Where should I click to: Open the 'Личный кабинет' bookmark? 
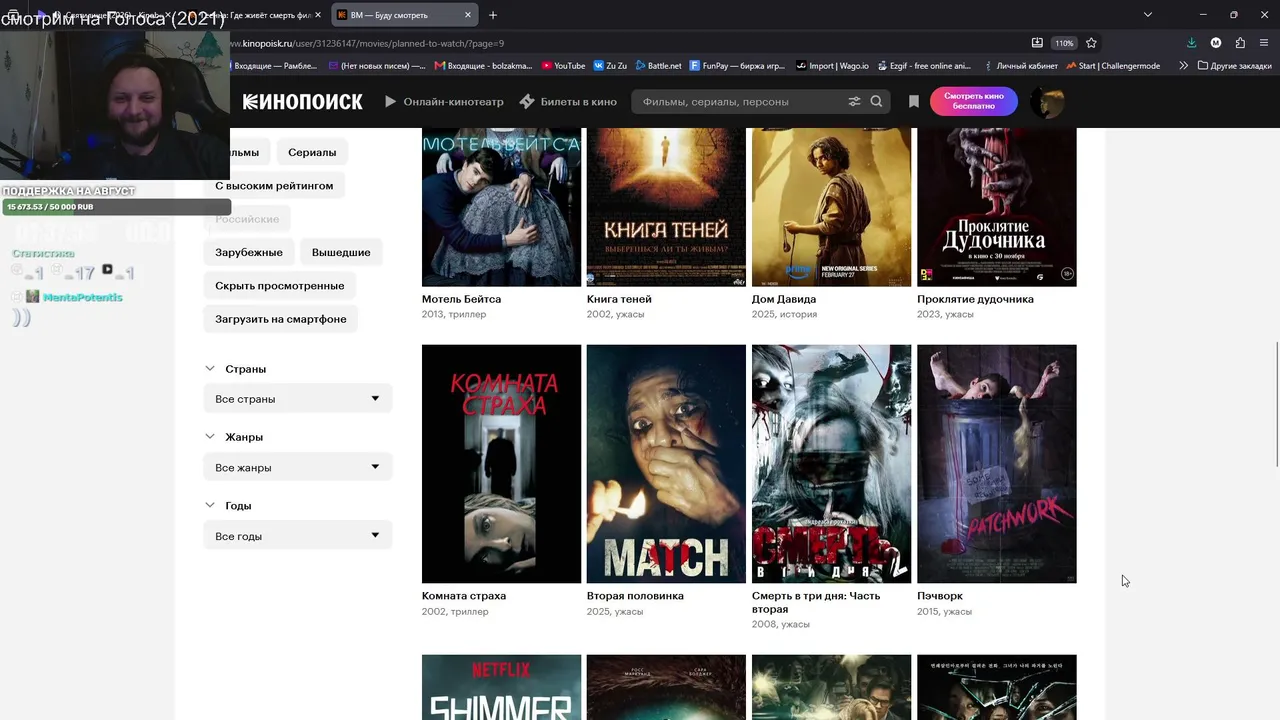click(x=1020, y=66)
